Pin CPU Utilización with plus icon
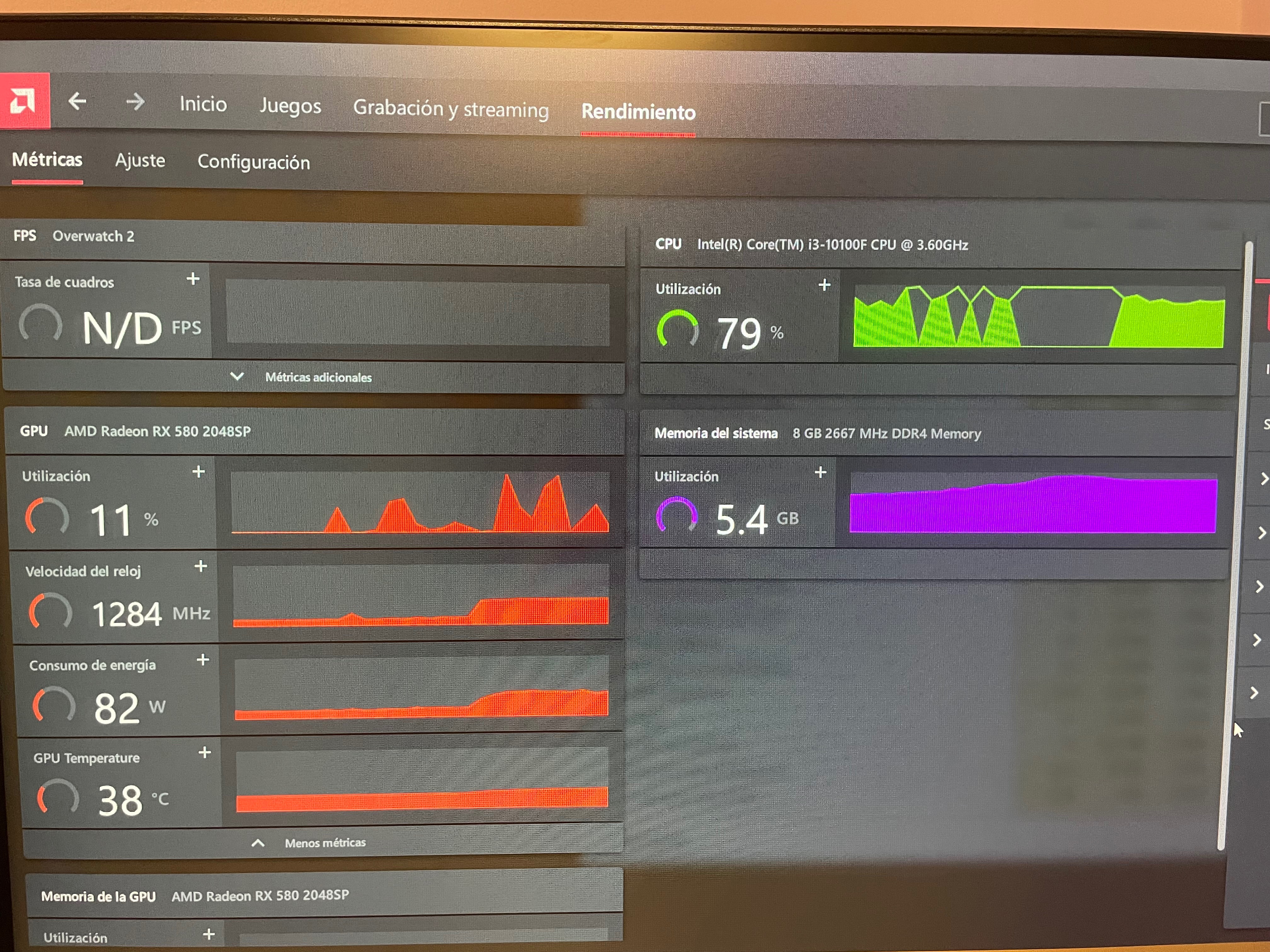This screenshot has width=1270, height=952. 825,285
